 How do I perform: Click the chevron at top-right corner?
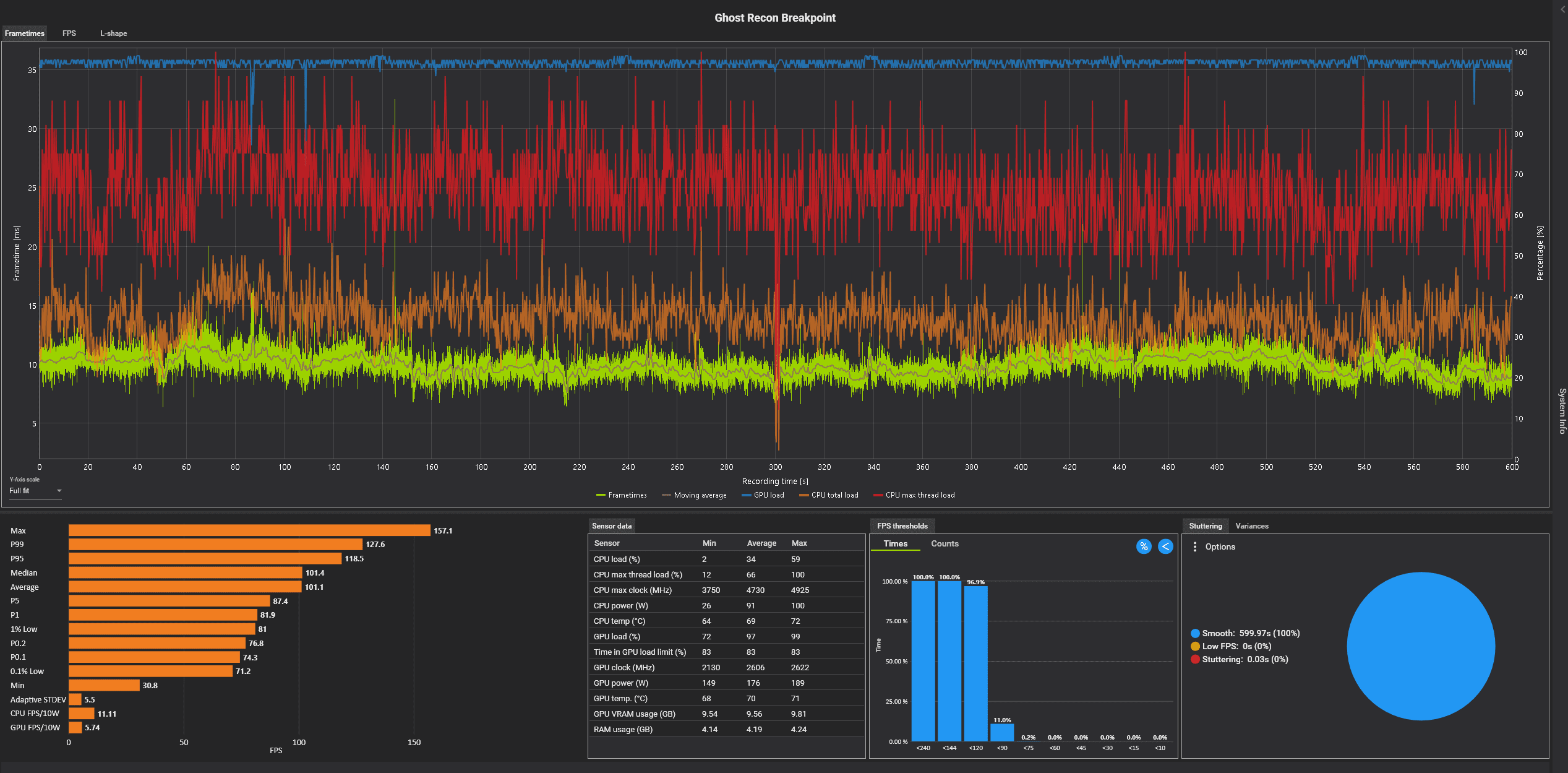(1562, 9)
